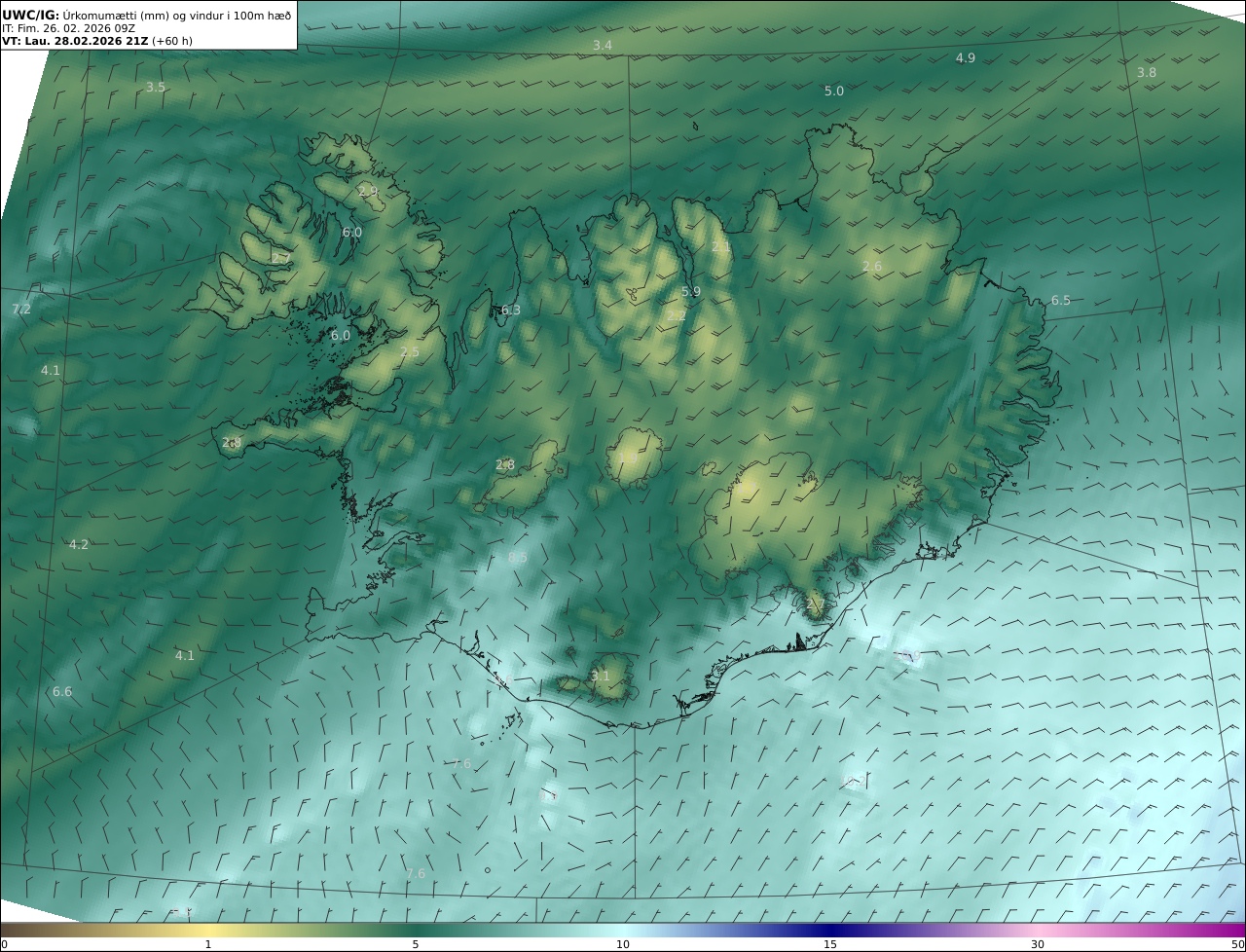Click the 4.9 value label on the map
The image size is (1246, 952).
[x=965, y=58]
